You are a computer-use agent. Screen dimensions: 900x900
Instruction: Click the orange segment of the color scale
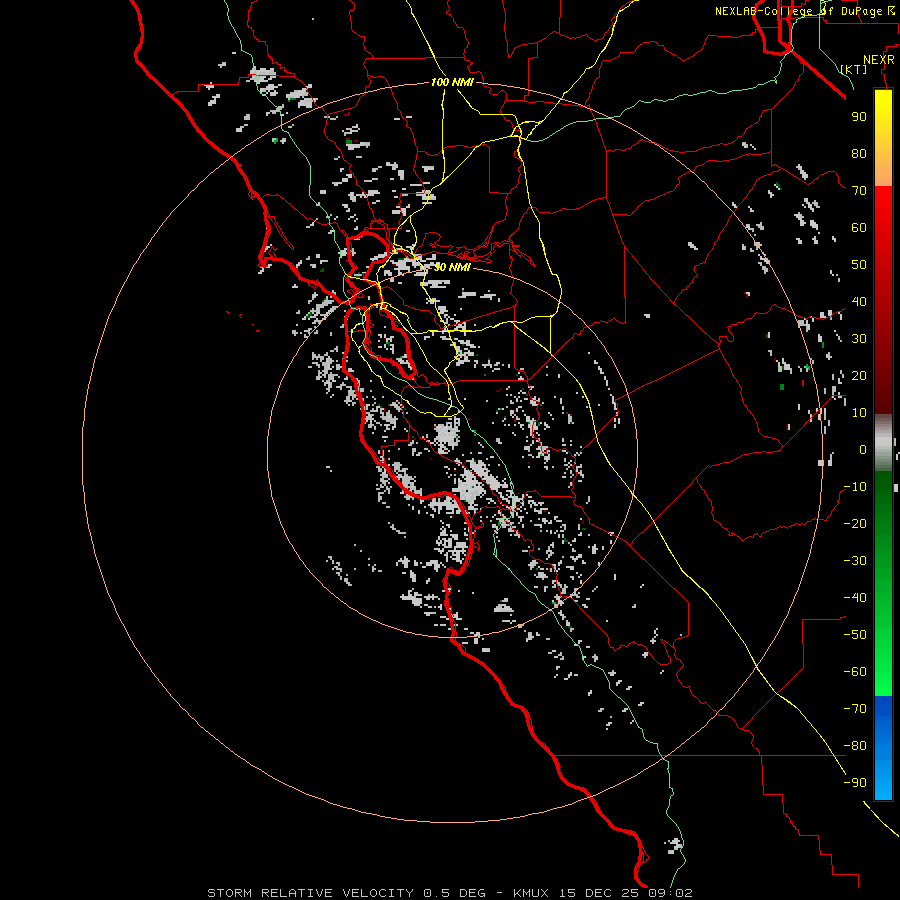pos(883,169)
